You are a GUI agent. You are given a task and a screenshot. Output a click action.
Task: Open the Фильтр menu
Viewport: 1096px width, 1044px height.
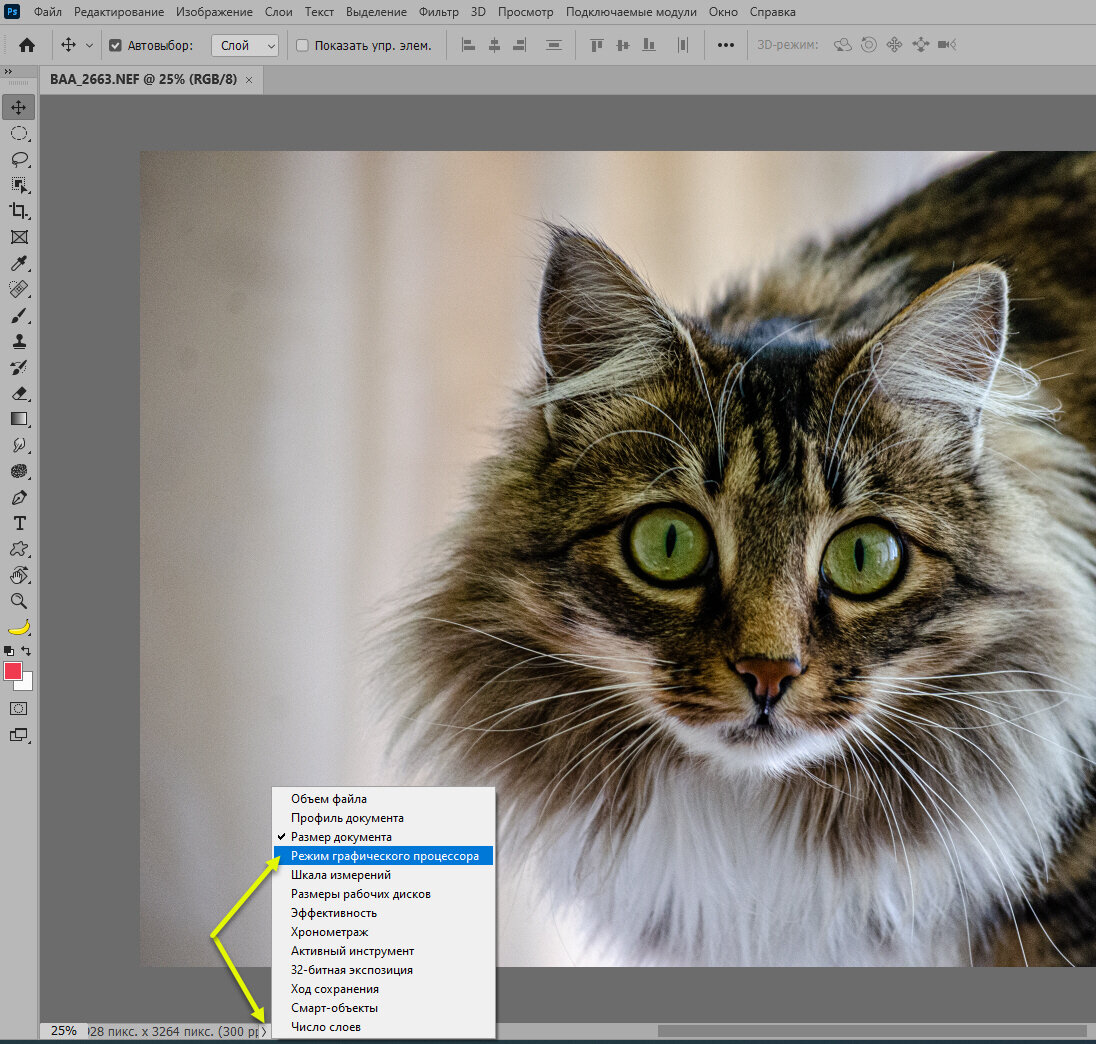point(439,12)
